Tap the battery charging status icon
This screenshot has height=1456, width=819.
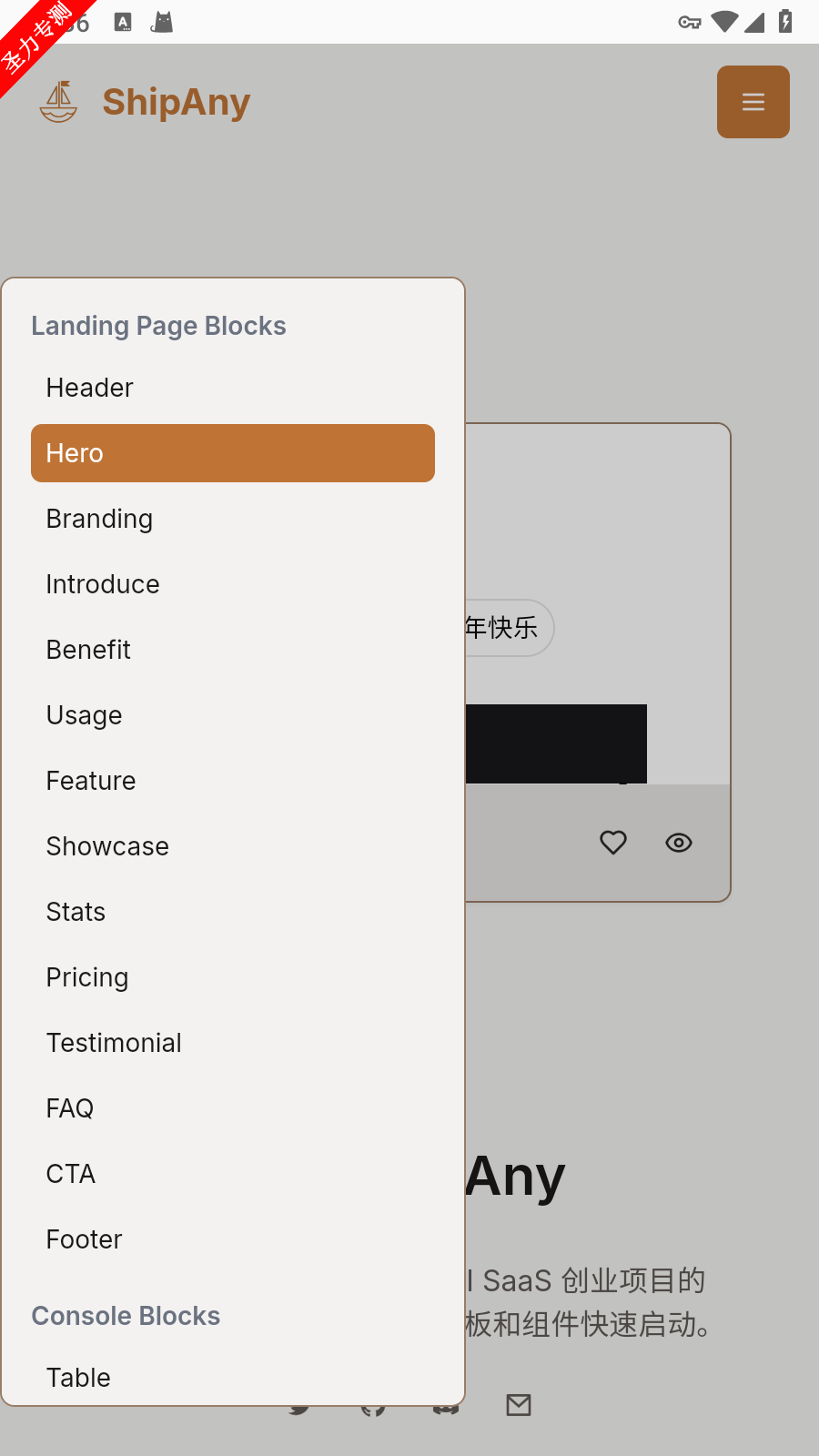pos(785,21)
